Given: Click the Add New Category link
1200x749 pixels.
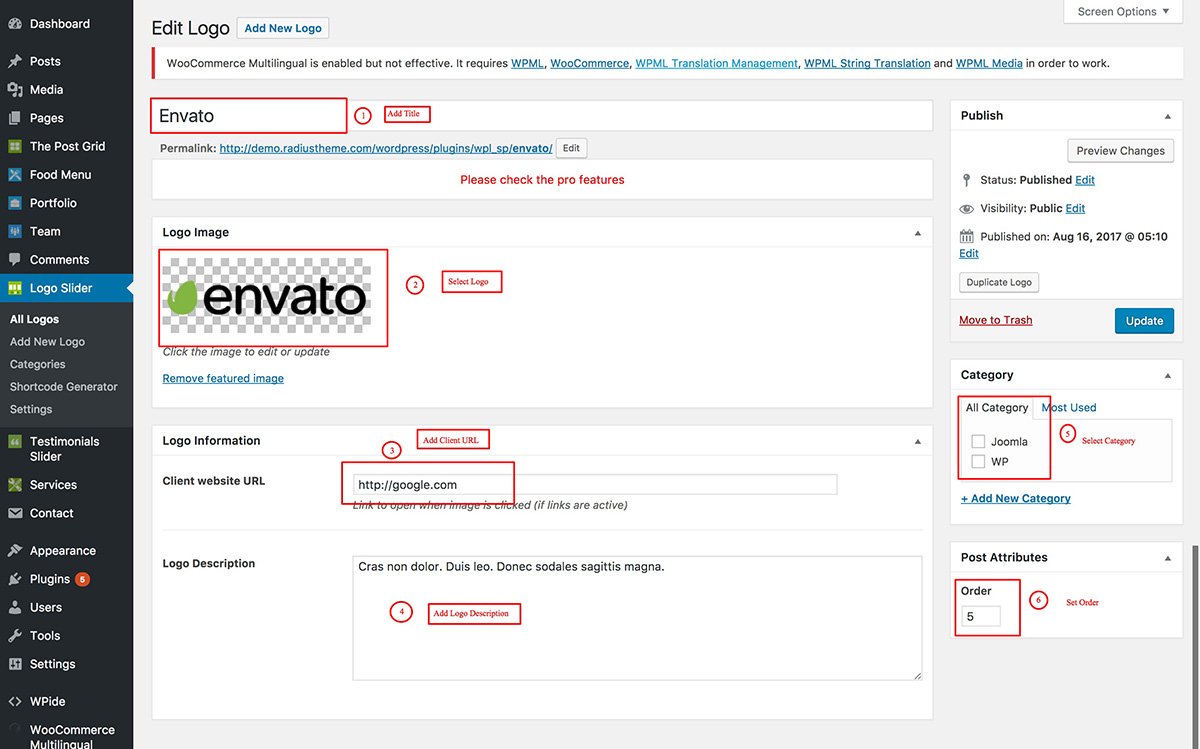Looking at the screenshot, I should pos(1016,498).
